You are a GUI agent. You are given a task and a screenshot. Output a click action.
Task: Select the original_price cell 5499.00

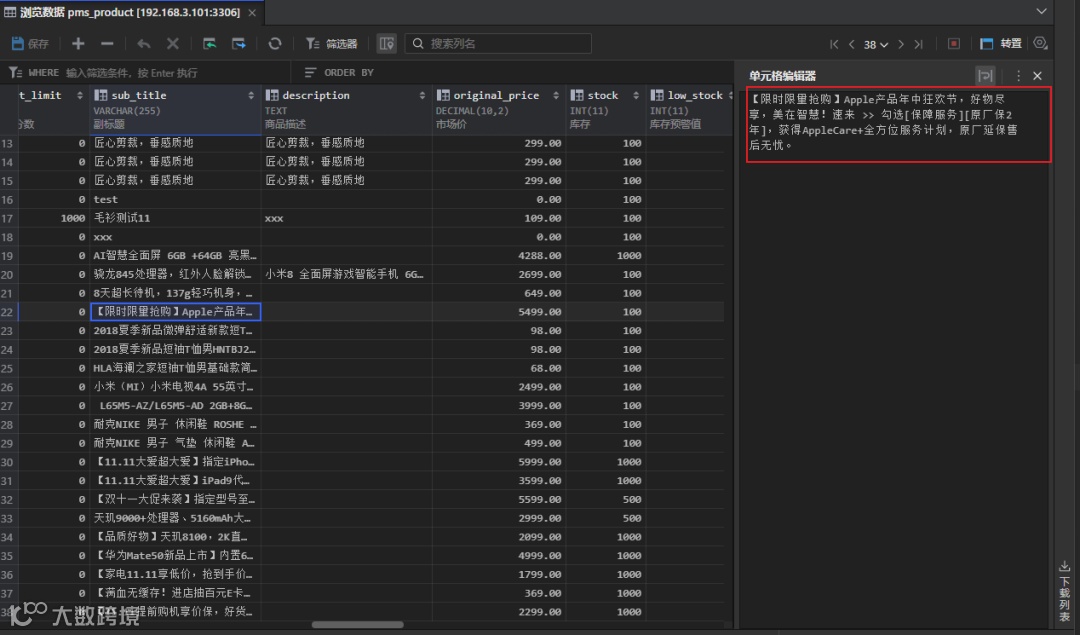point(499,311)
